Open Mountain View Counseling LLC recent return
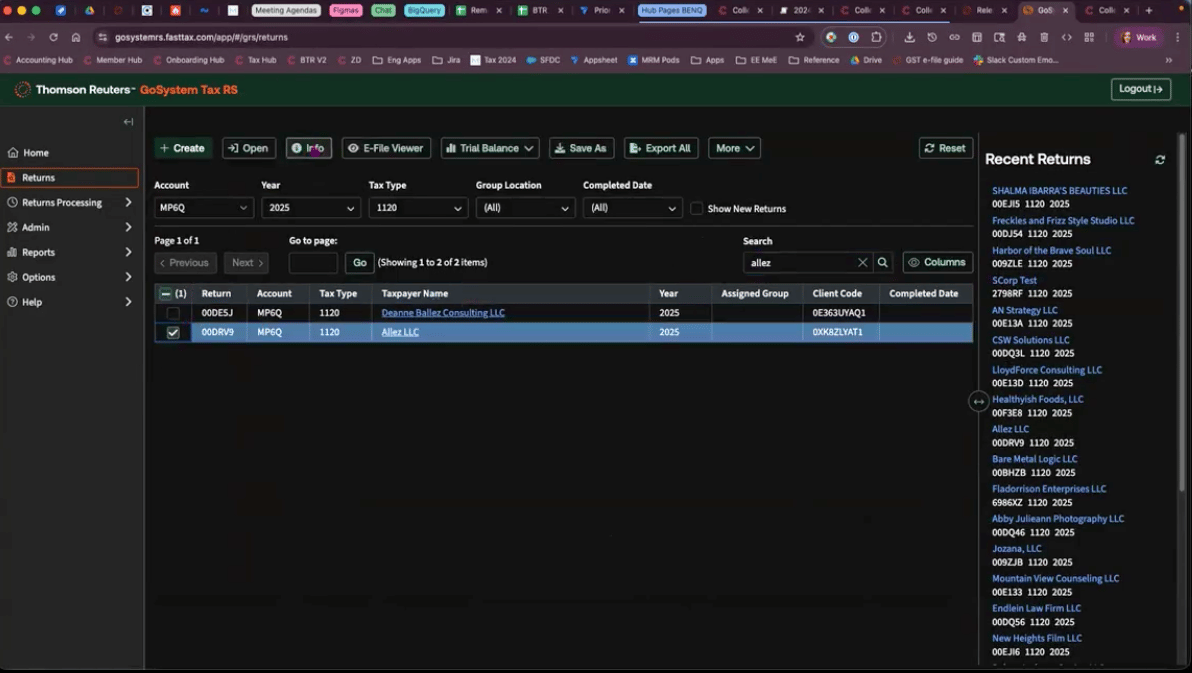The image size is (1192, 673). click(1055, 579)
